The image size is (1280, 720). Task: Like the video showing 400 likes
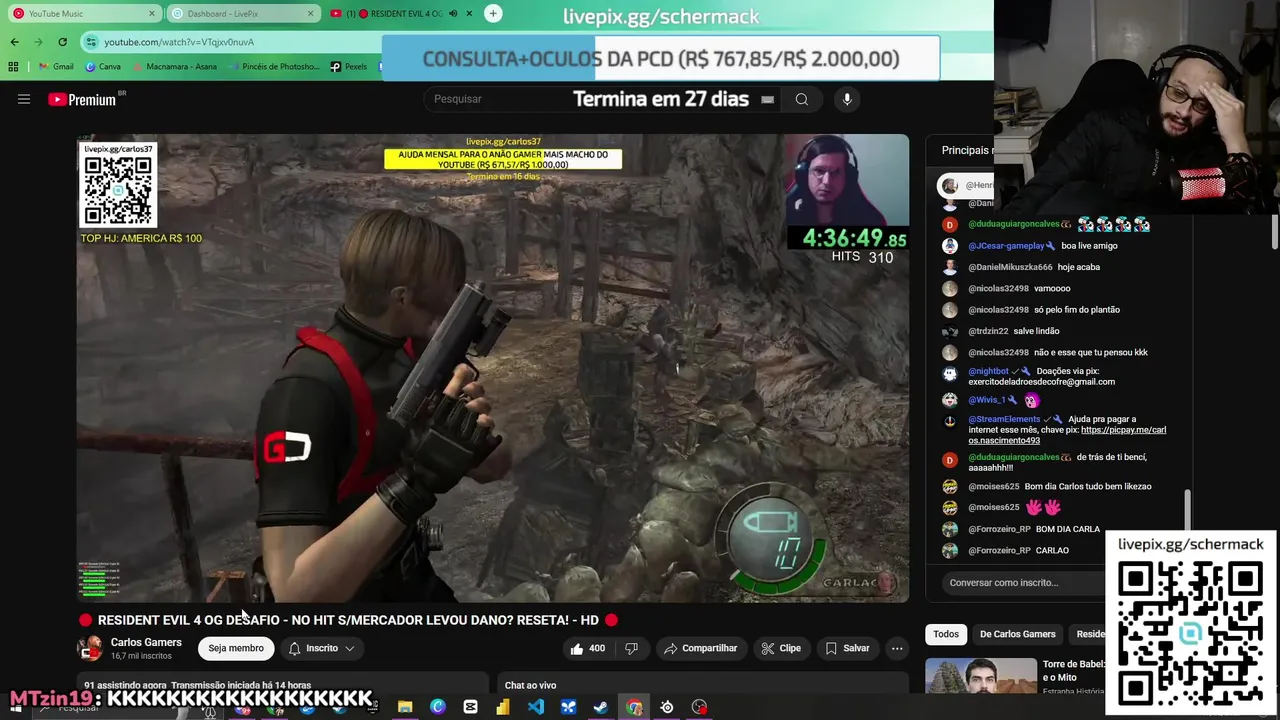coord(587,648)
